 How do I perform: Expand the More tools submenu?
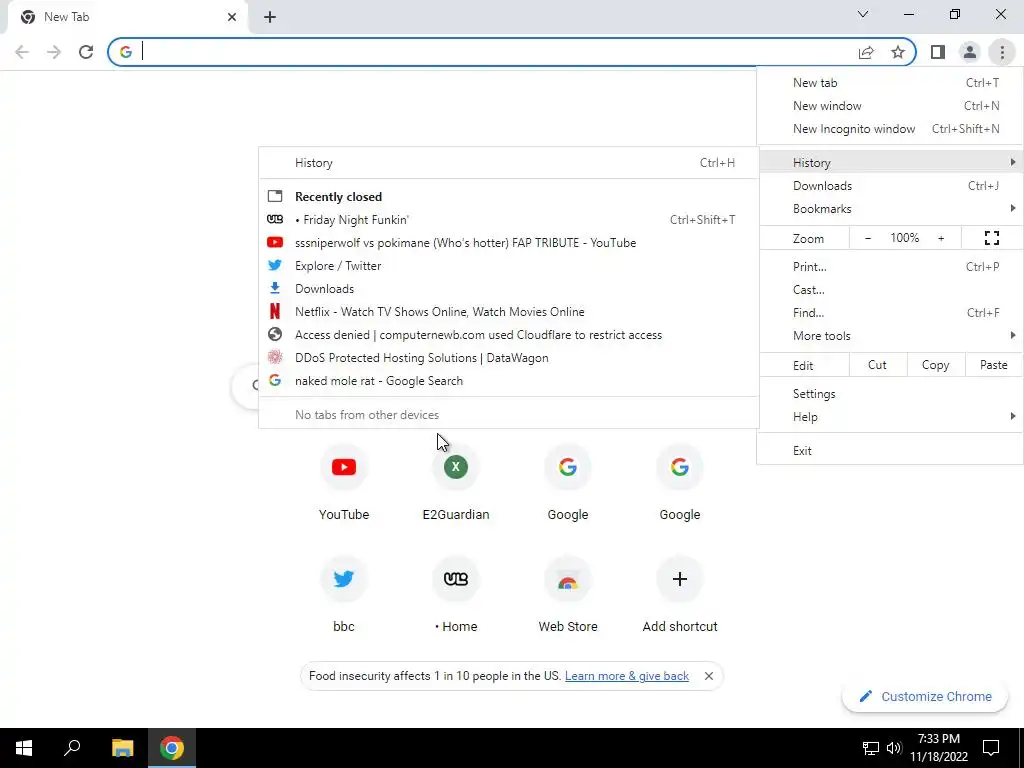coord(889,336)
